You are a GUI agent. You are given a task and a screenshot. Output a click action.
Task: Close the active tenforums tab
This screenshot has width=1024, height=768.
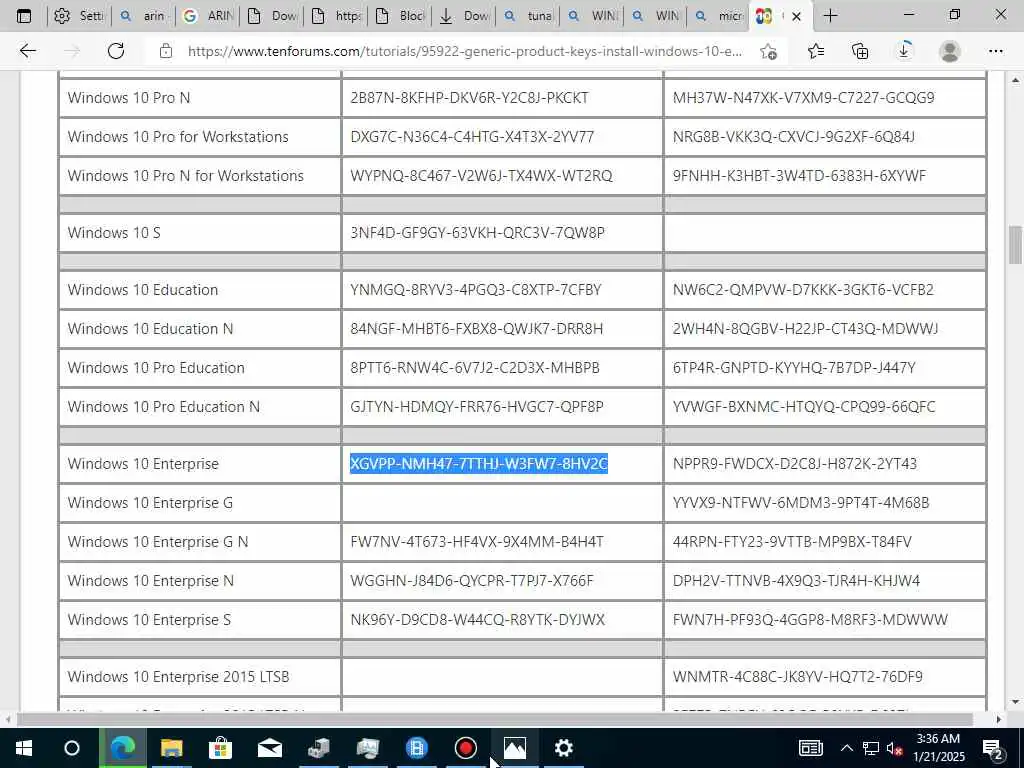coord(796,17)
